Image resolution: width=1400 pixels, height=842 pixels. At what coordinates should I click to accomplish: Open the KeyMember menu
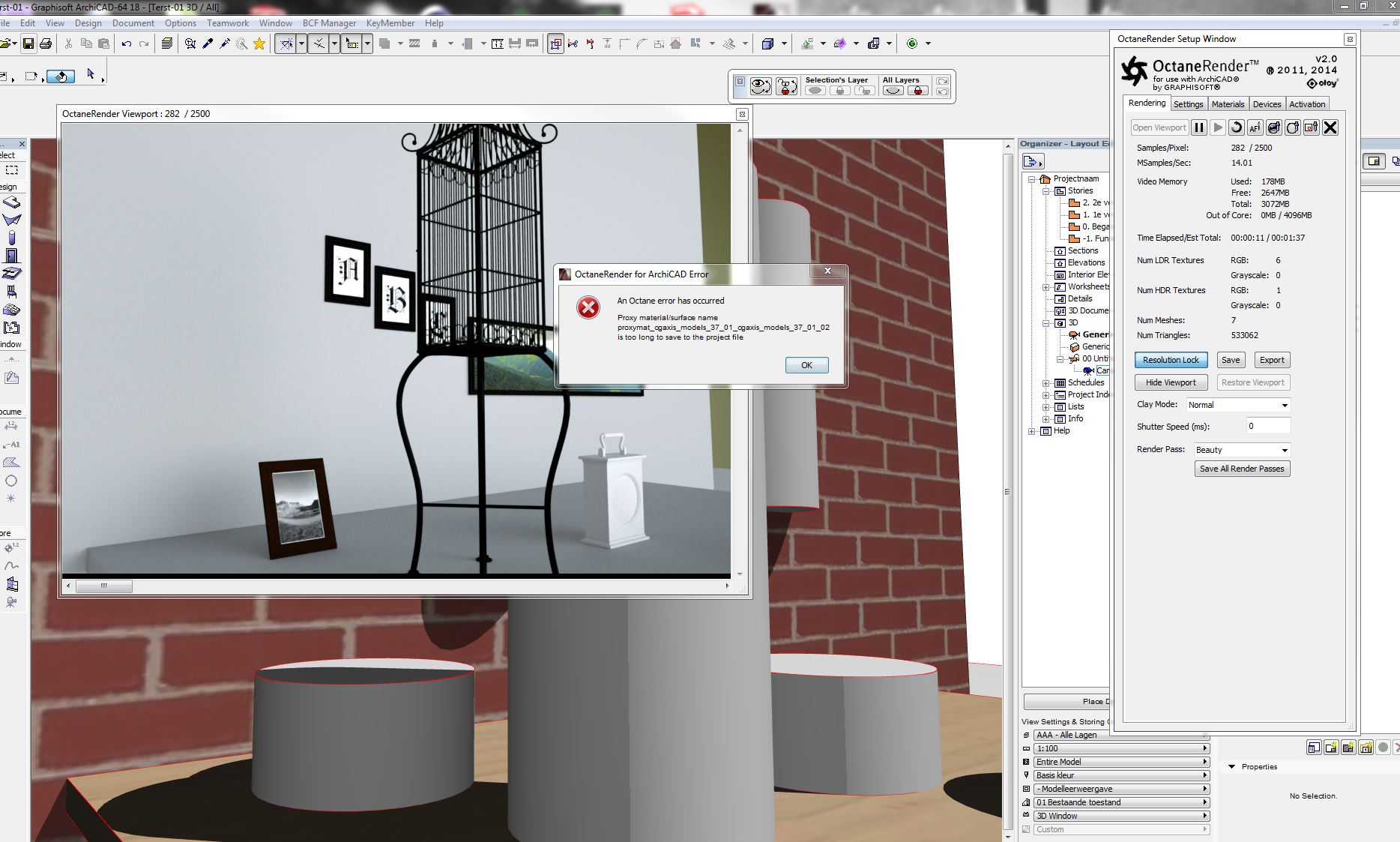tap(390, 23)
